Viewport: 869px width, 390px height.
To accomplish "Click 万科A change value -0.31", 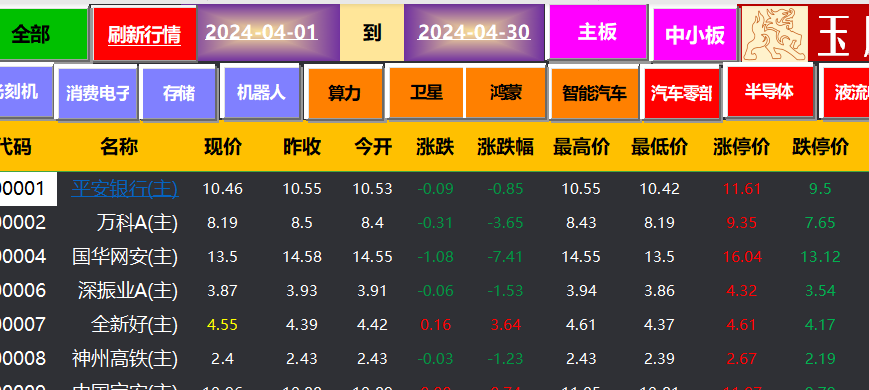I will coord(436,223).
